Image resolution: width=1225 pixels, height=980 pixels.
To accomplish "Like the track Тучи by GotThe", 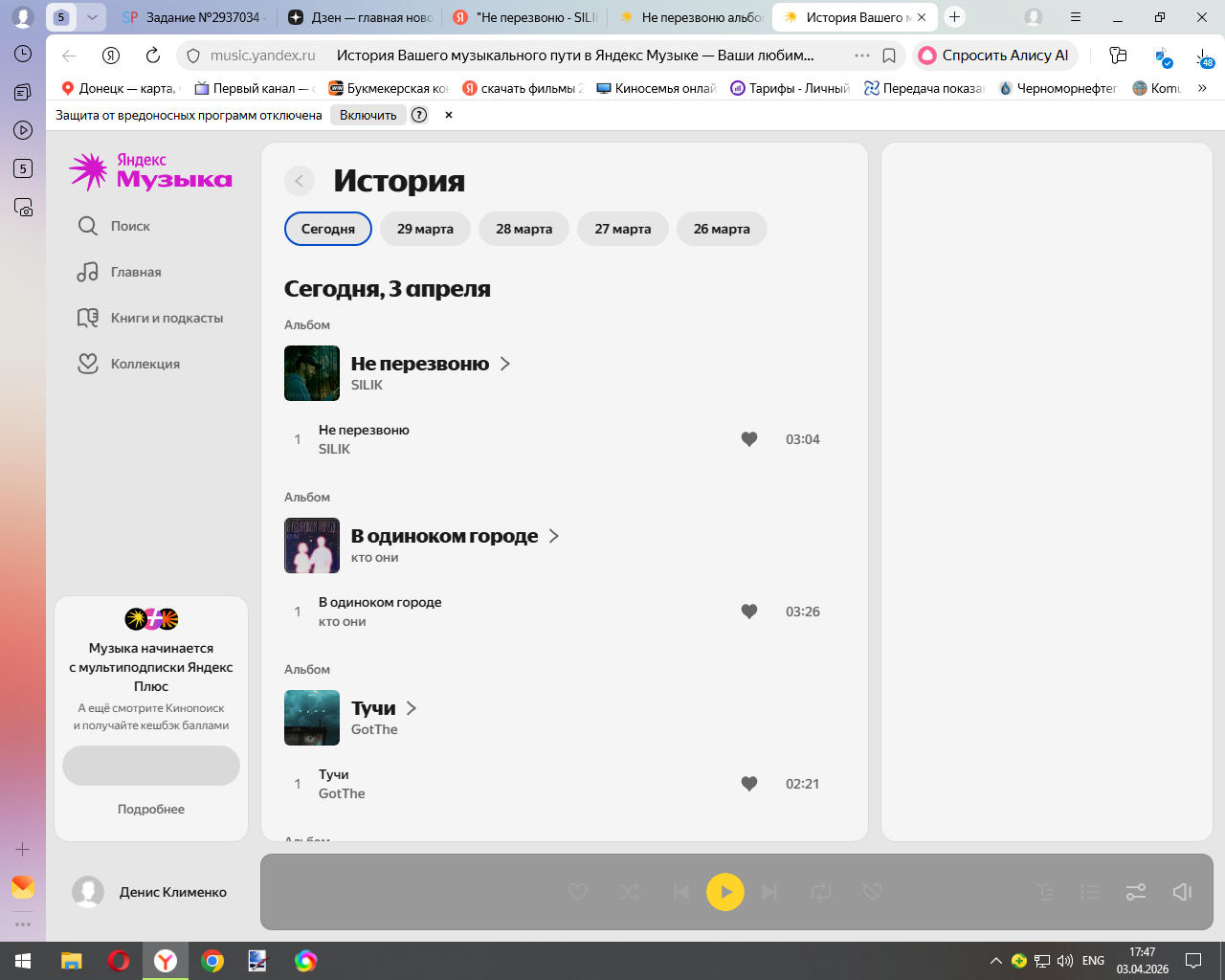I will [749, 784].
